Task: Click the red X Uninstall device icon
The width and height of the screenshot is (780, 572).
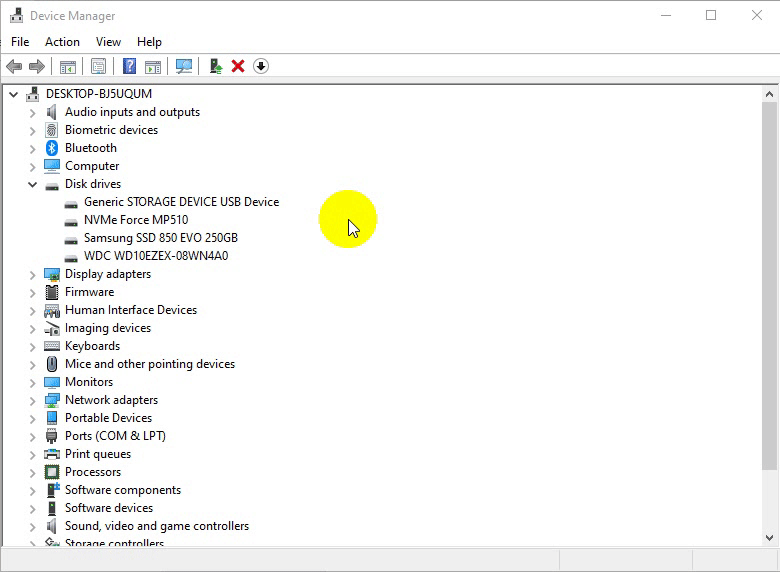Action: 238,66
